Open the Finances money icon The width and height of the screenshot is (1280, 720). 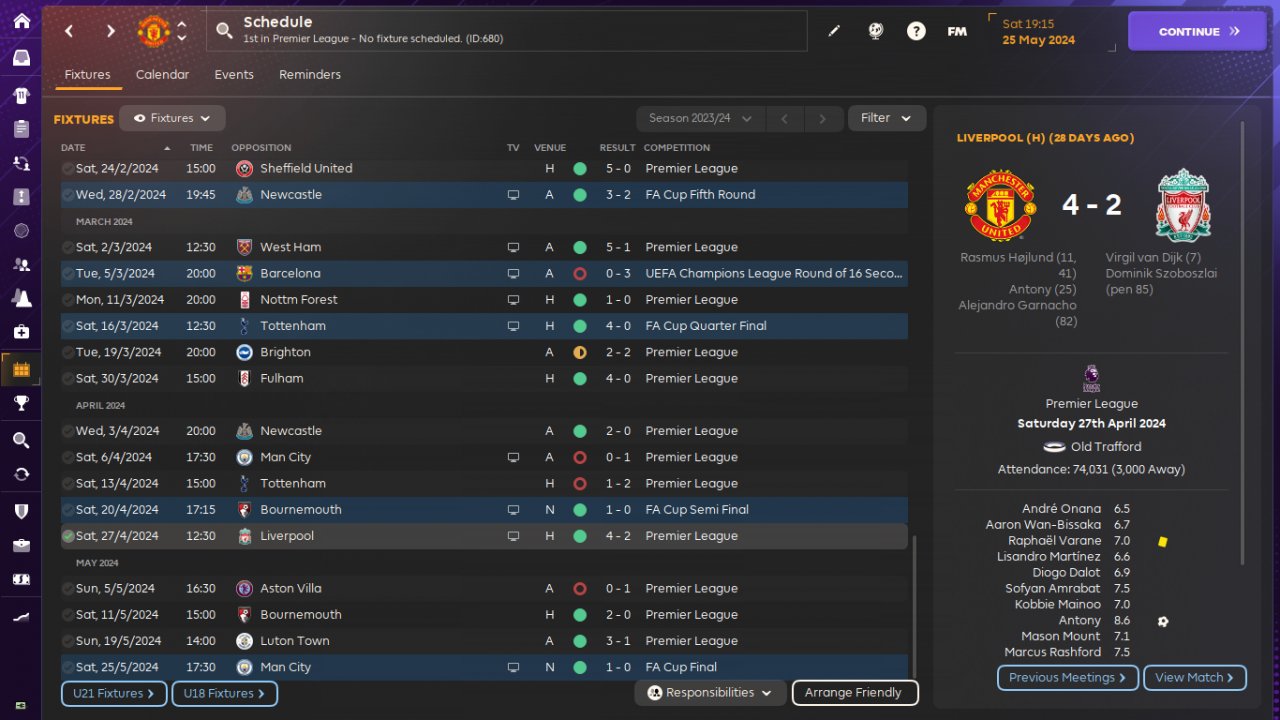coord(21,579)
